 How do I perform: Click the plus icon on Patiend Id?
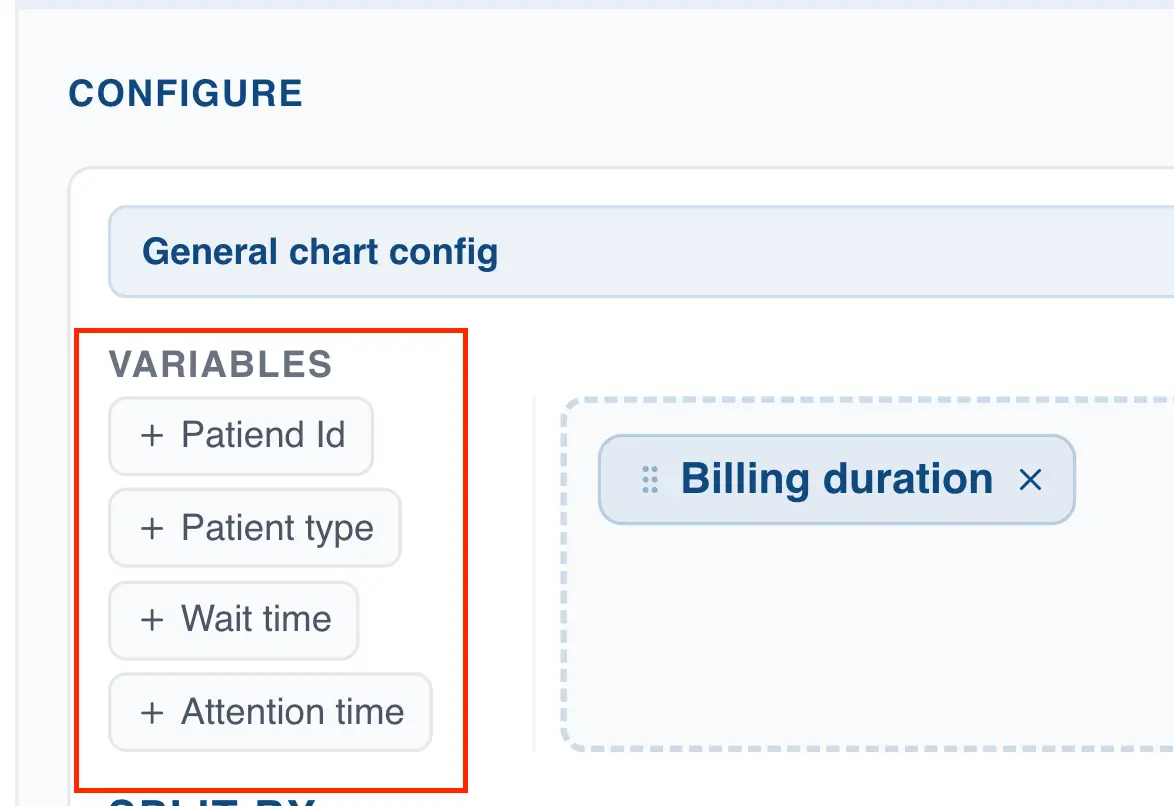pos(153,435)
